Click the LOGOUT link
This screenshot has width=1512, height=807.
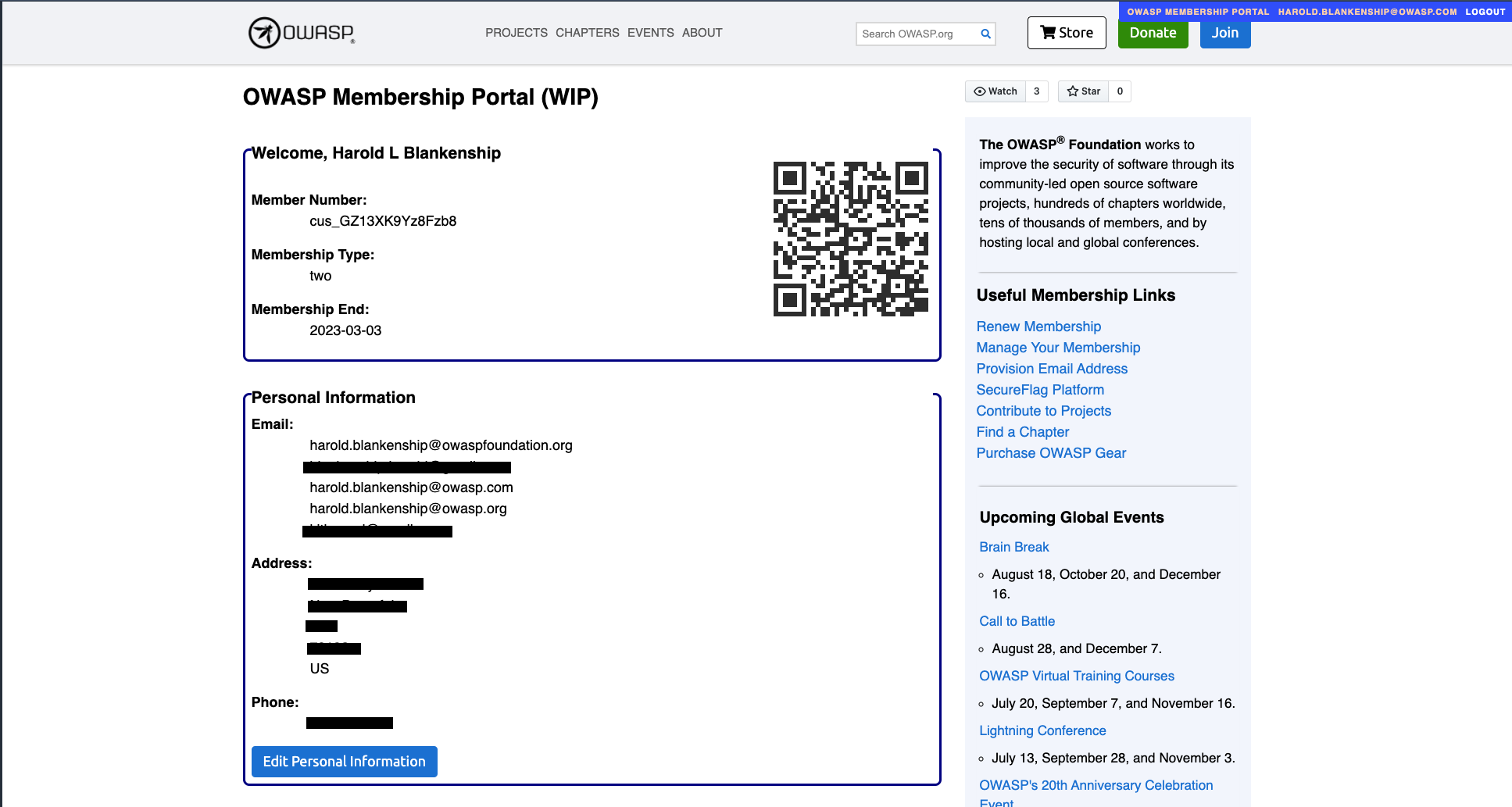pyautogui.click(x=1485, y=12)
